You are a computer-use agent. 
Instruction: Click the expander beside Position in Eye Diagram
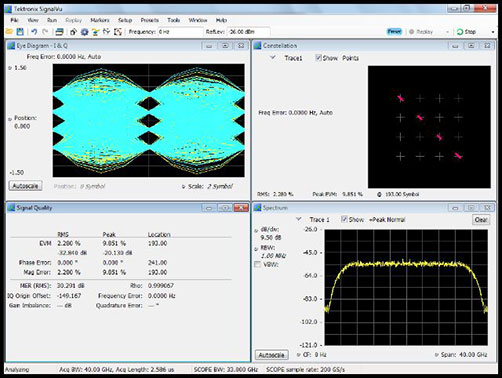(10, 119)
